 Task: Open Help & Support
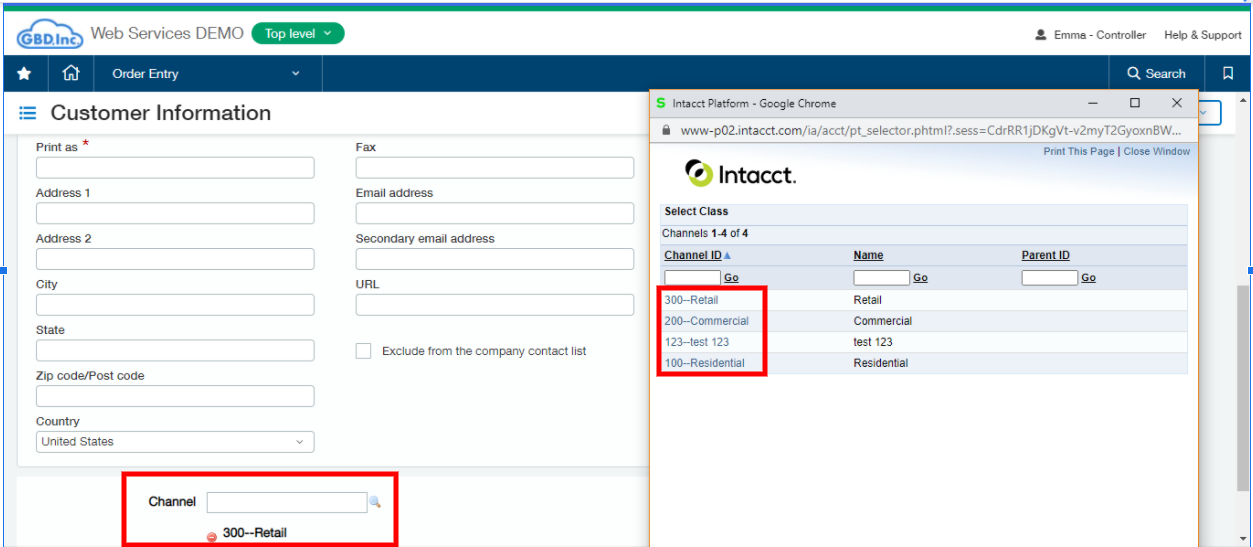[1202, 35]
